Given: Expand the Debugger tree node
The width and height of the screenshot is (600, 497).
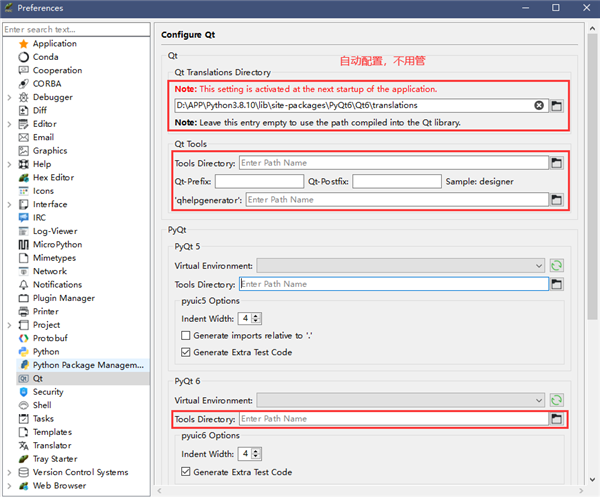Looking at the screenshot, I should (x=9, y=98).
